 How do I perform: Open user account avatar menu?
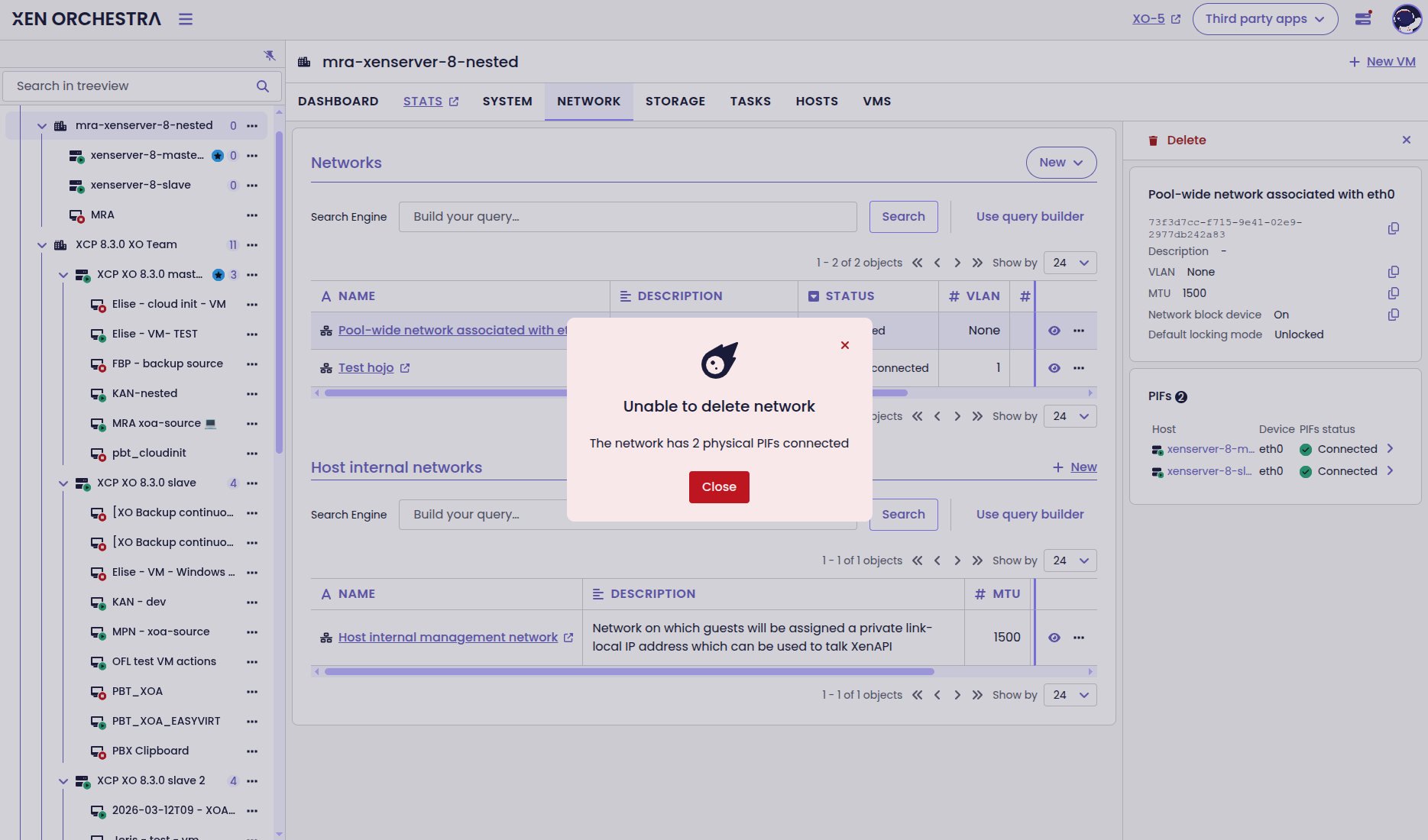1406,19
